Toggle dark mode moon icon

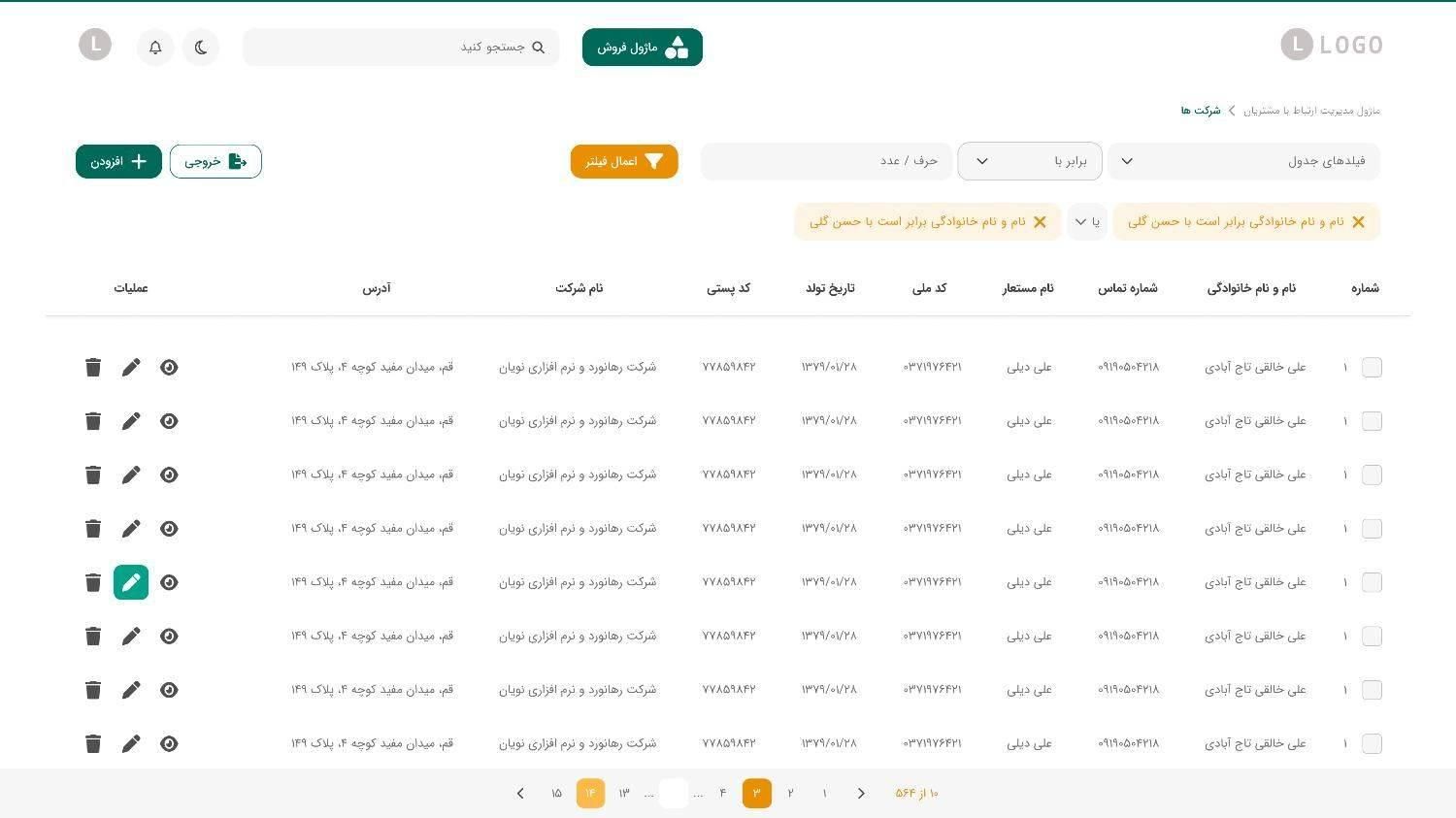tap(201, 47)
